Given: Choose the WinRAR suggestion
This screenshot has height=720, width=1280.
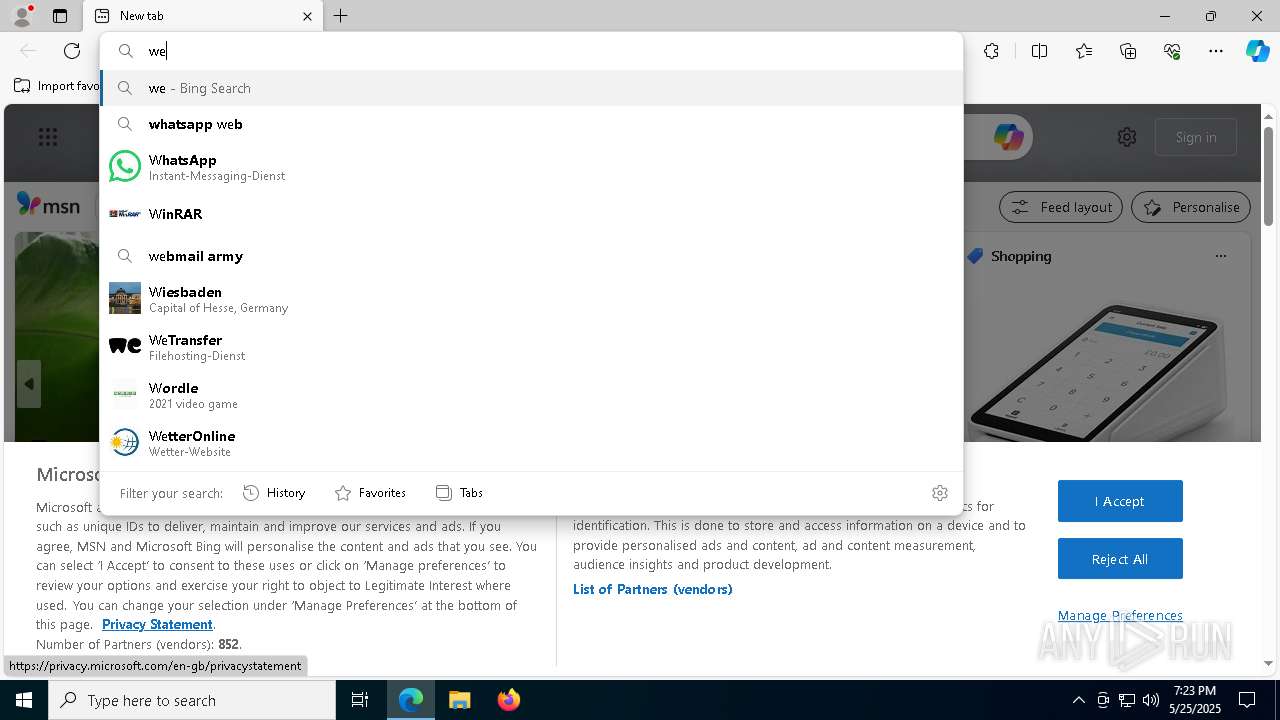Looking at the screenshot, I should coord(531,214).
